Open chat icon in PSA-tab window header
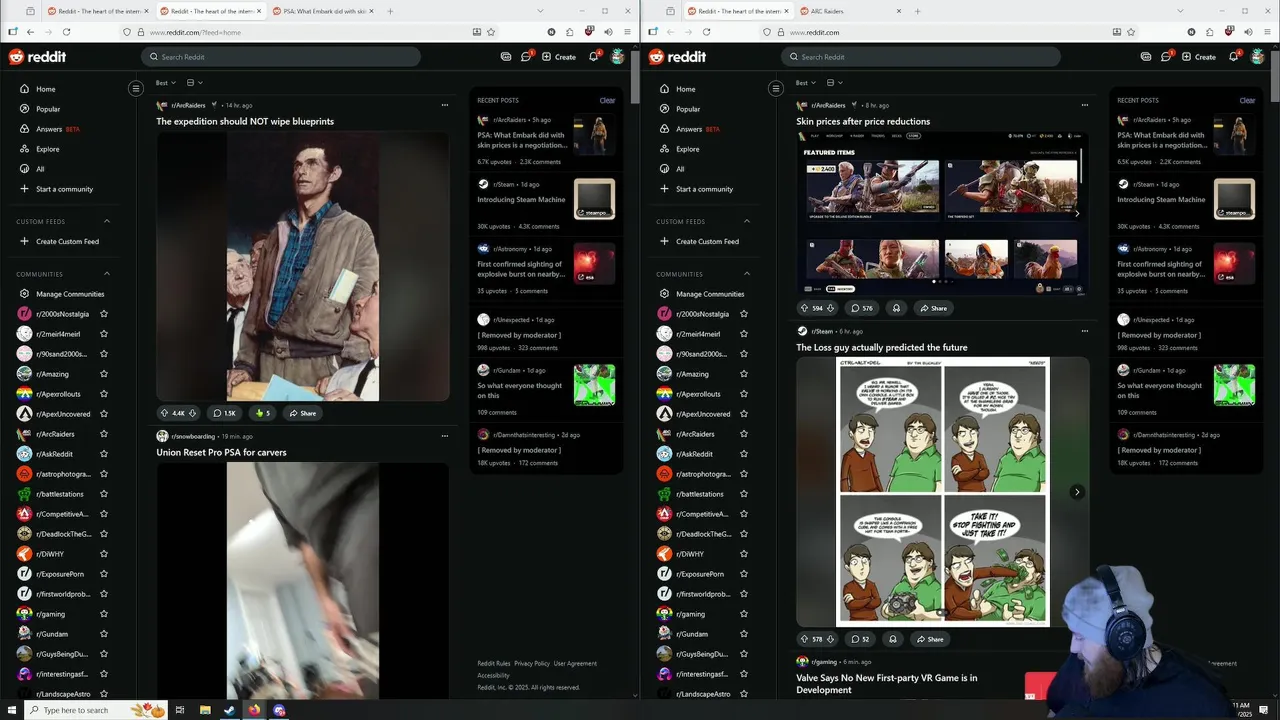Screen dimensions: 1280x720 pos(526,57)
